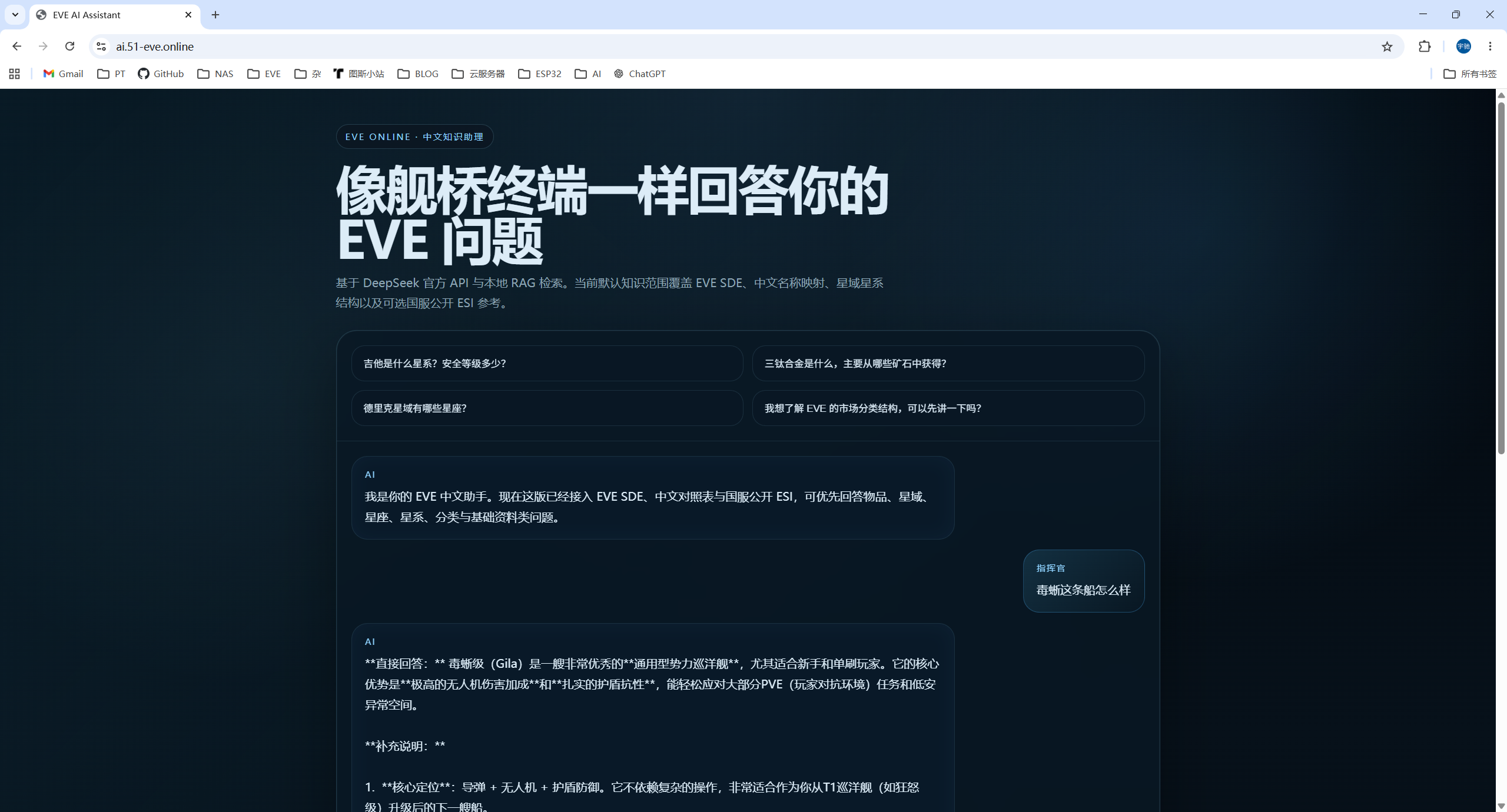Expand the PT bookmark folder

pyautogui.click(x=112, y=74)
